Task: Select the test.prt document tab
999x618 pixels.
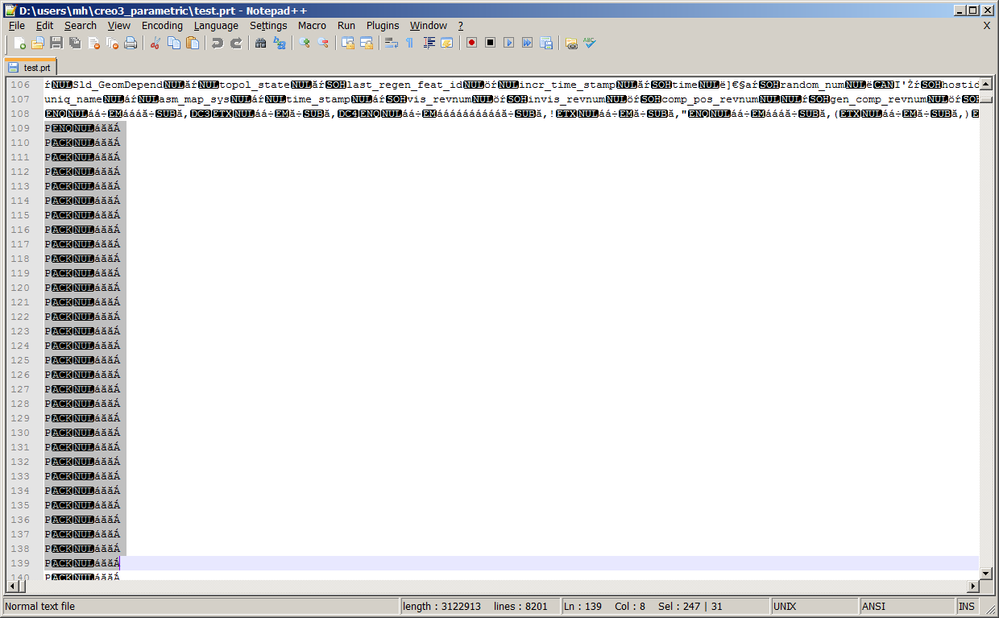Action: point(31,68)
